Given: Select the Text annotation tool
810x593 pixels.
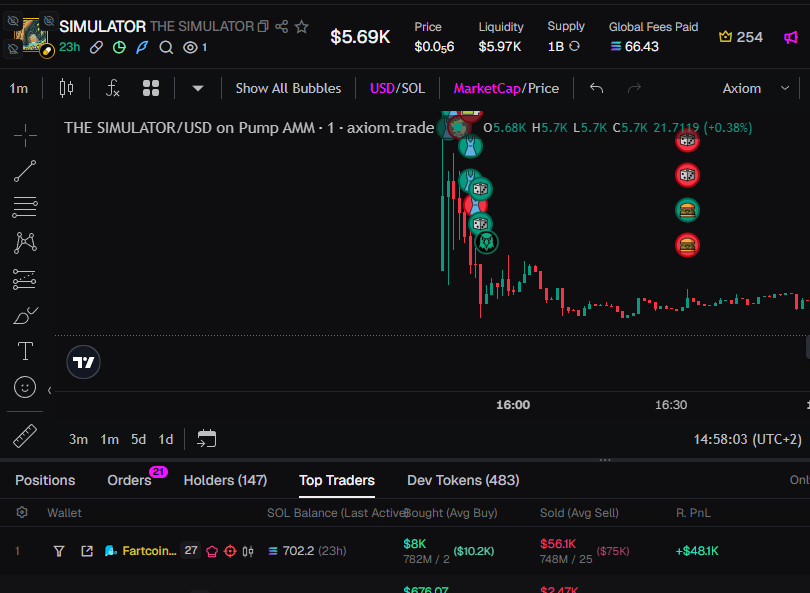Looking at the screenshot, I should pyautogui.click(x=25, y=351).
